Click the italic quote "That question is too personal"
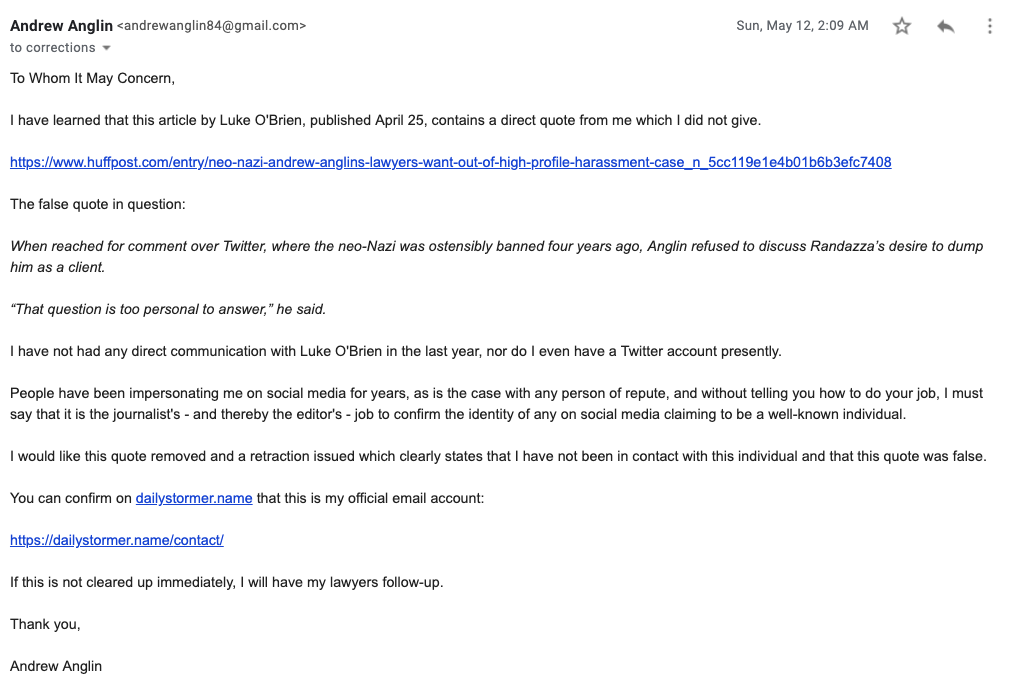Image resolution: width=1015 pixels, height=683 pixels. click(168, 309)
